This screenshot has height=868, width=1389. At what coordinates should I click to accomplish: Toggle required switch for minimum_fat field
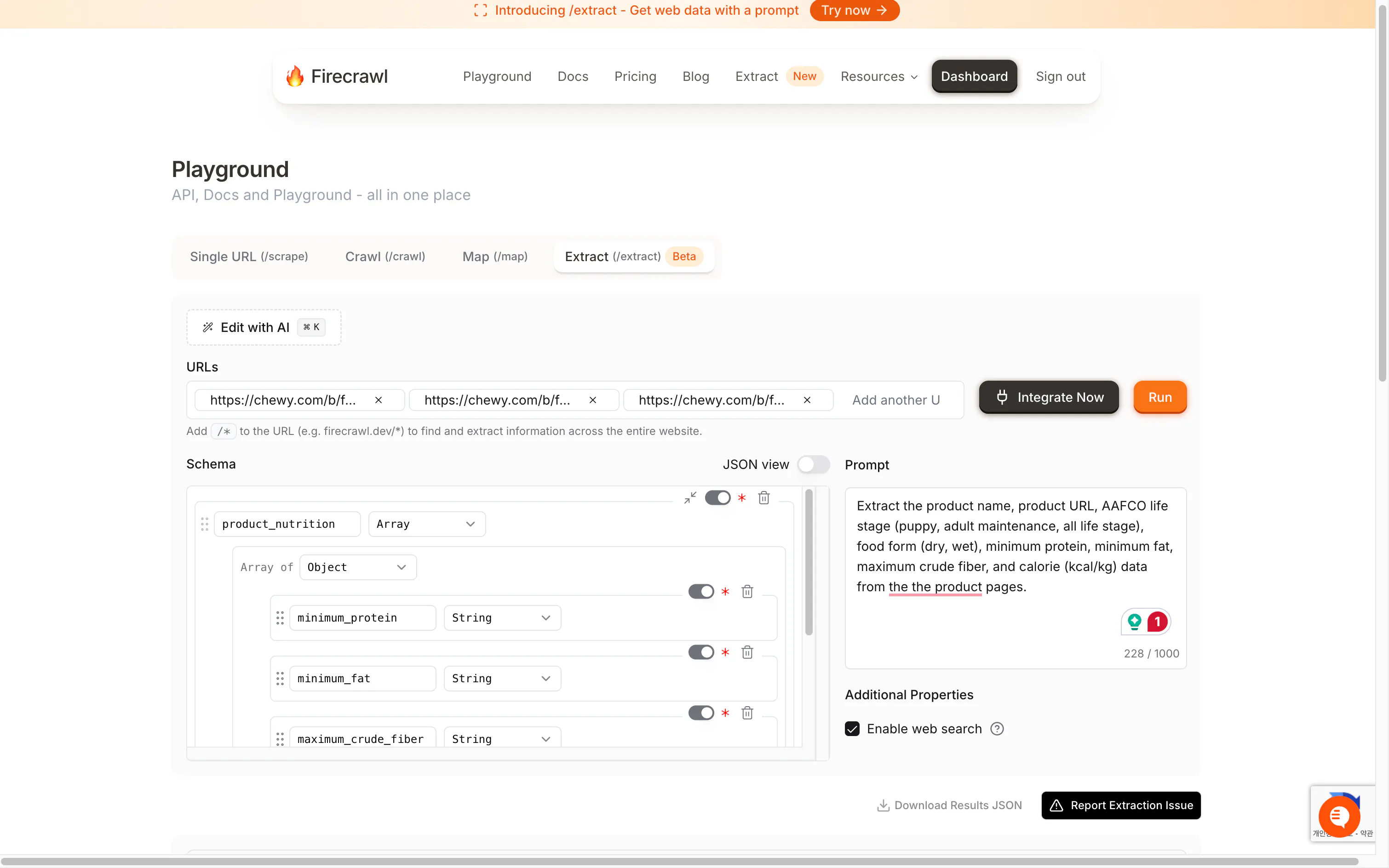(x=701, y=652)
